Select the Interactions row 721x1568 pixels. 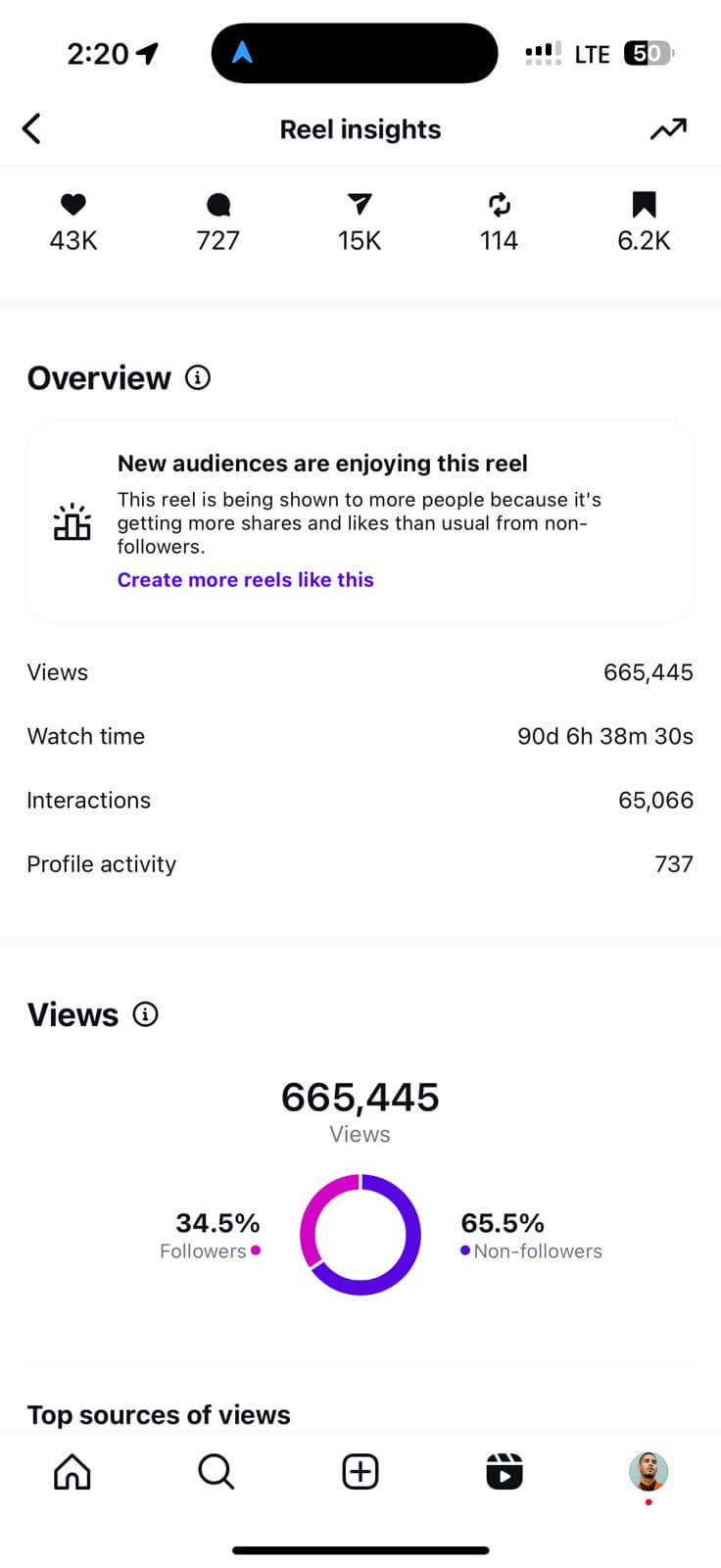coord(360,800)
